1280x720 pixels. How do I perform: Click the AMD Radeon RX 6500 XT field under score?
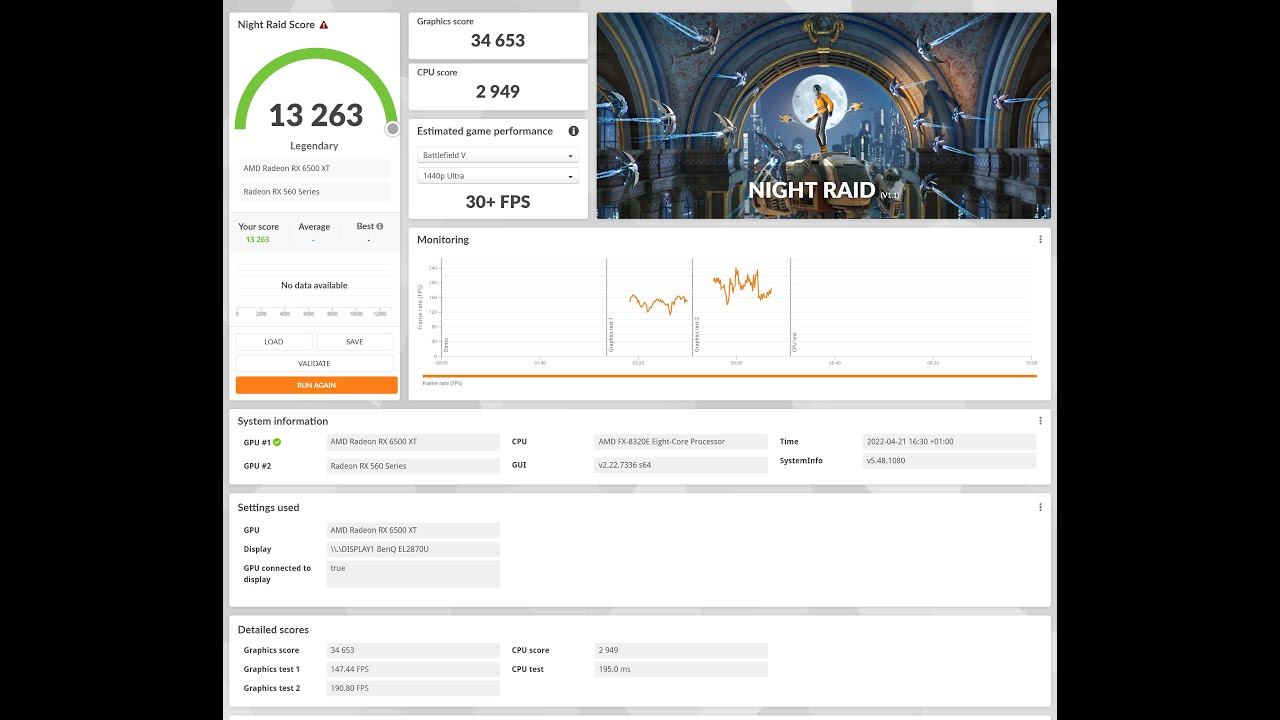point(314,168)
